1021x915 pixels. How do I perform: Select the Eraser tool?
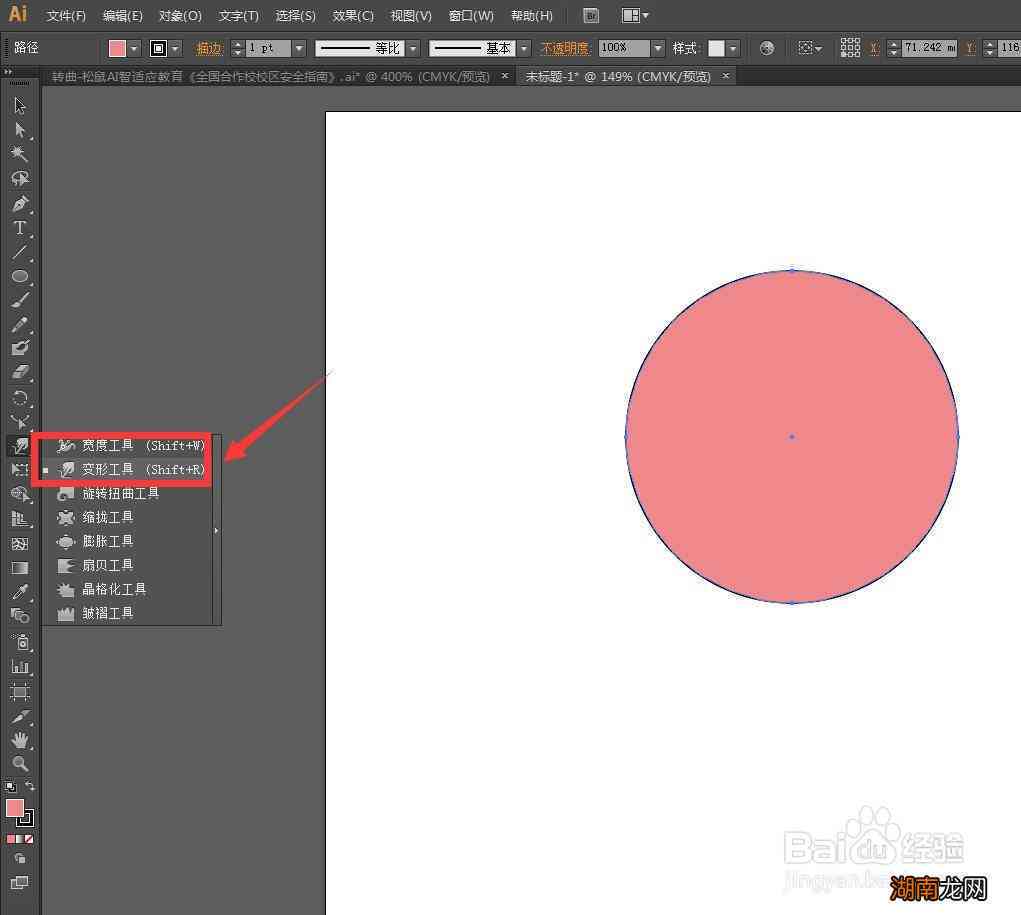[20, 373]
